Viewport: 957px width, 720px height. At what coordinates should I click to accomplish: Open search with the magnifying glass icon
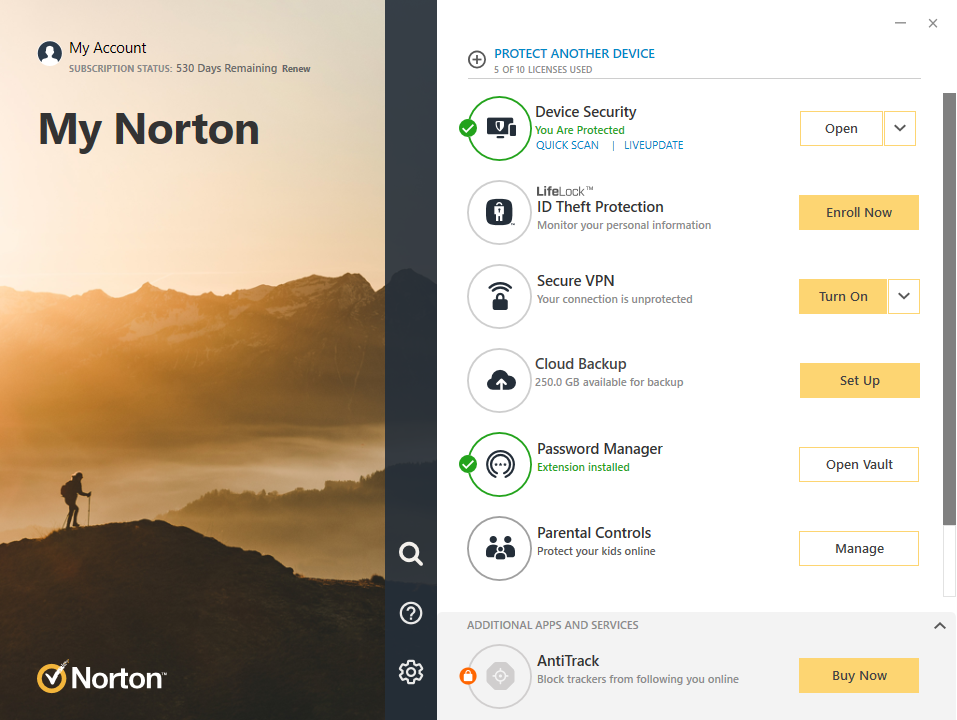pos(411,554)
